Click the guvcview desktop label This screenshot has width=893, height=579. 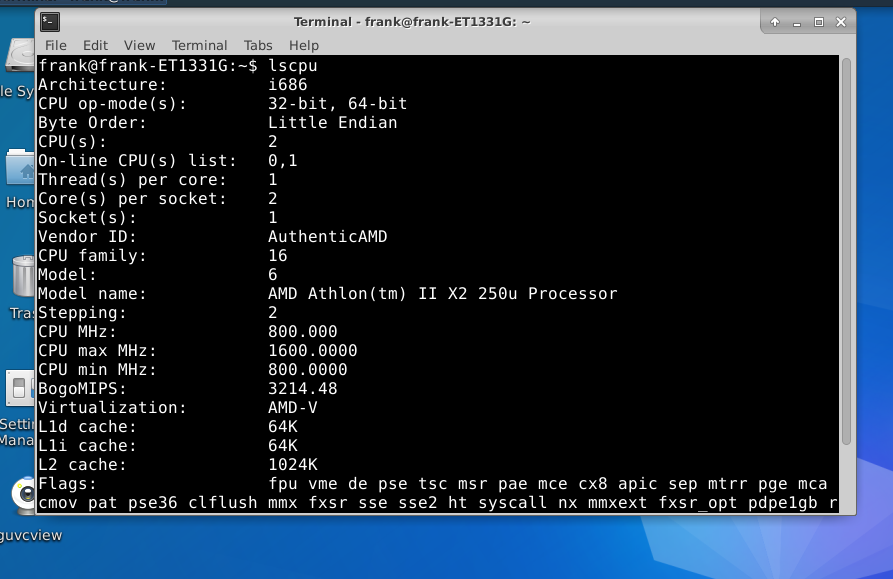pyautogui.click(x=31, y=535)
